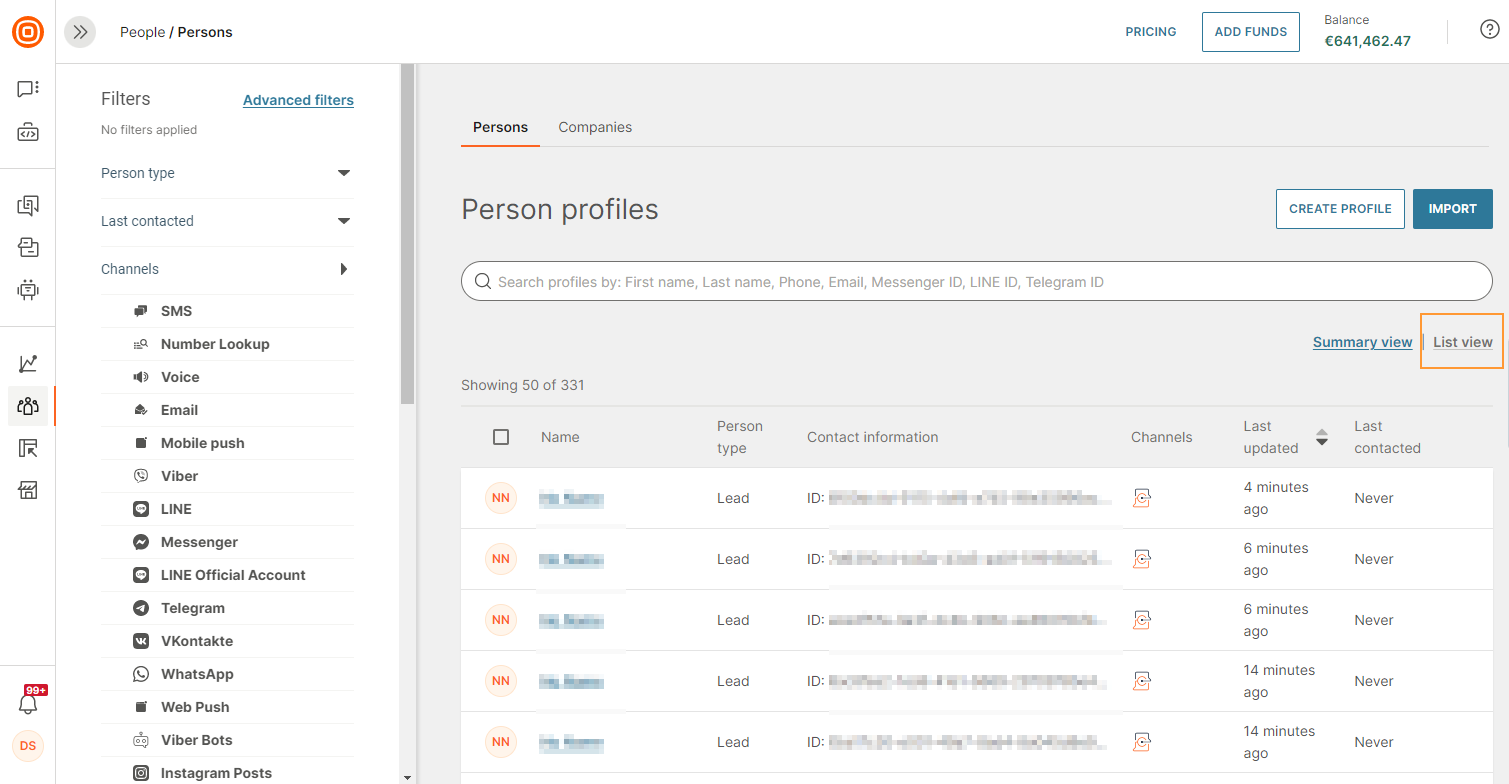Click the DS user avatar
This screenshot has height=784, width=1509.
pyautogui.click(x=28, y=746)
